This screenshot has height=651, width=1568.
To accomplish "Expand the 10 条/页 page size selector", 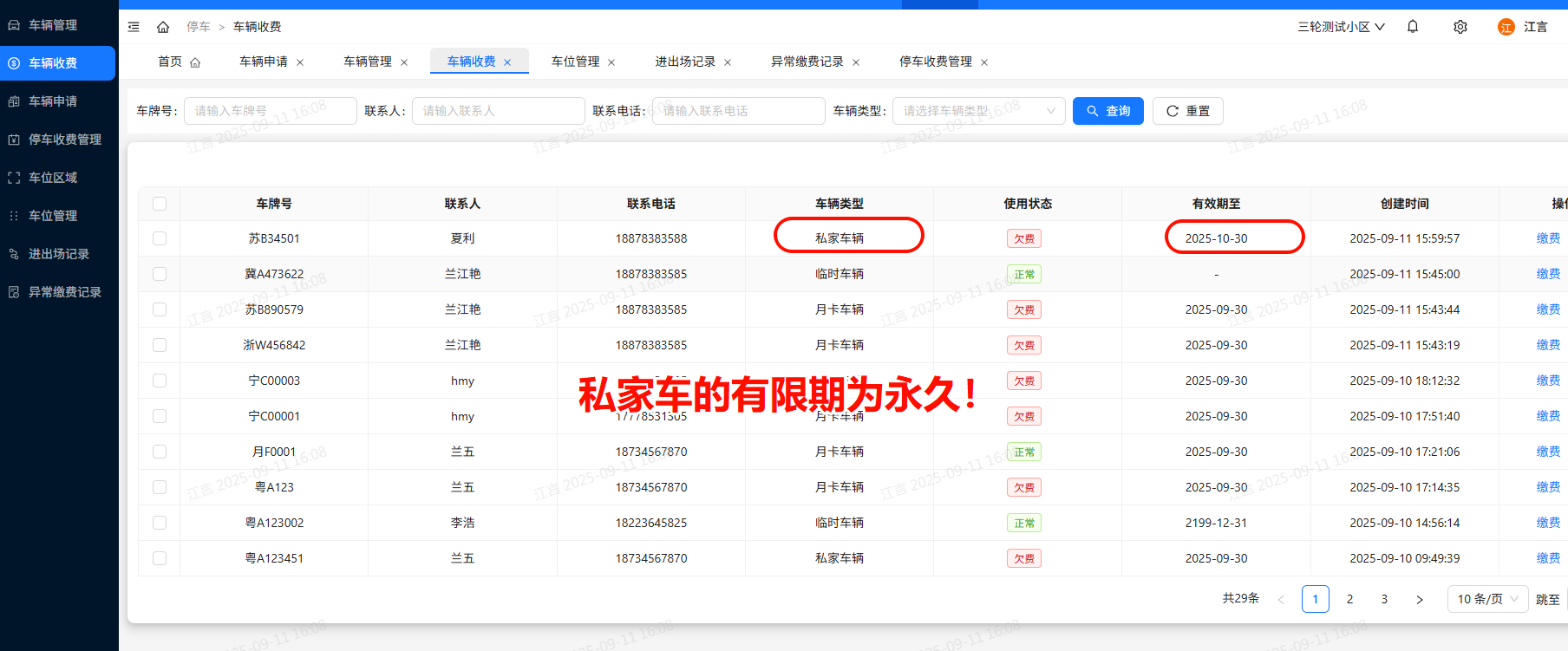I will click(1487, 599).
